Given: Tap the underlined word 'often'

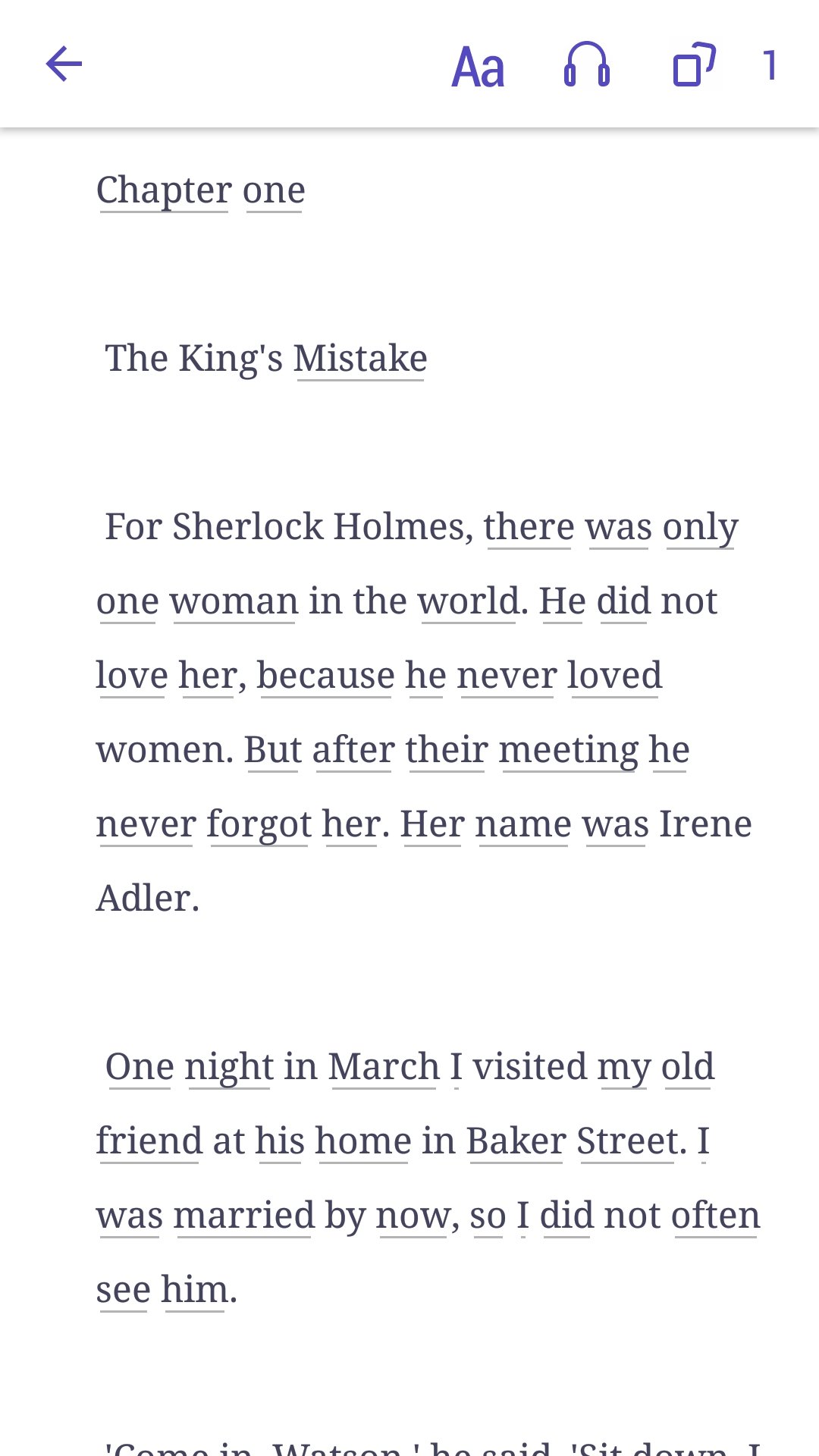Looking at the screenshot, I should (715, 1215).
